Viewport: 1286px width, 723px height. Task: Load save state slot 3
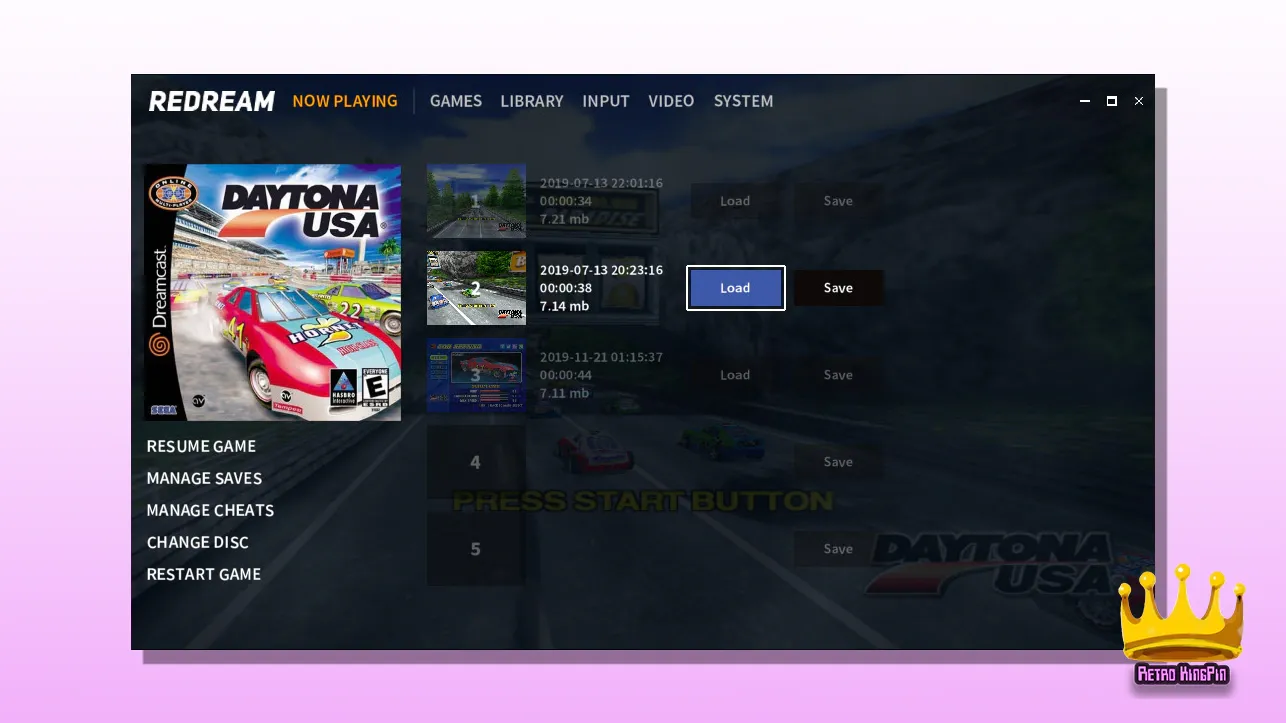click(735, 375)
